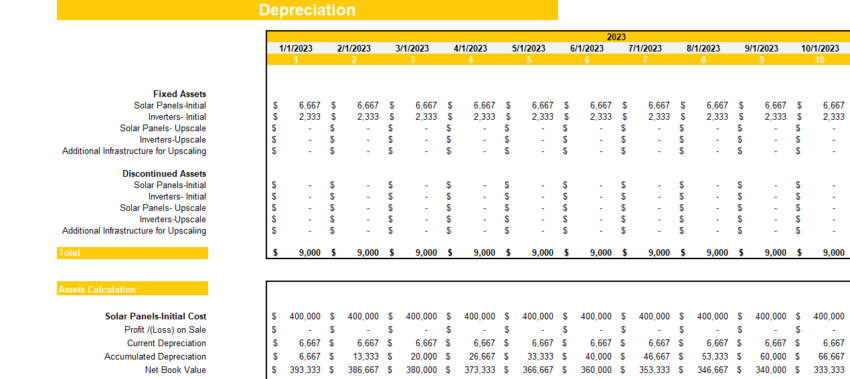Select period number 5 under 5/1/2023

[529, 60]
